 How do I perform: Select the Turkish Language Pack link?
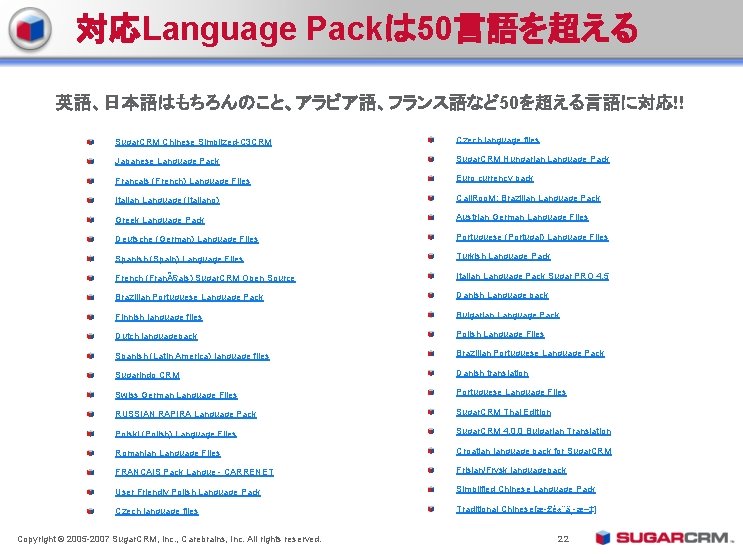click(503, 256)
